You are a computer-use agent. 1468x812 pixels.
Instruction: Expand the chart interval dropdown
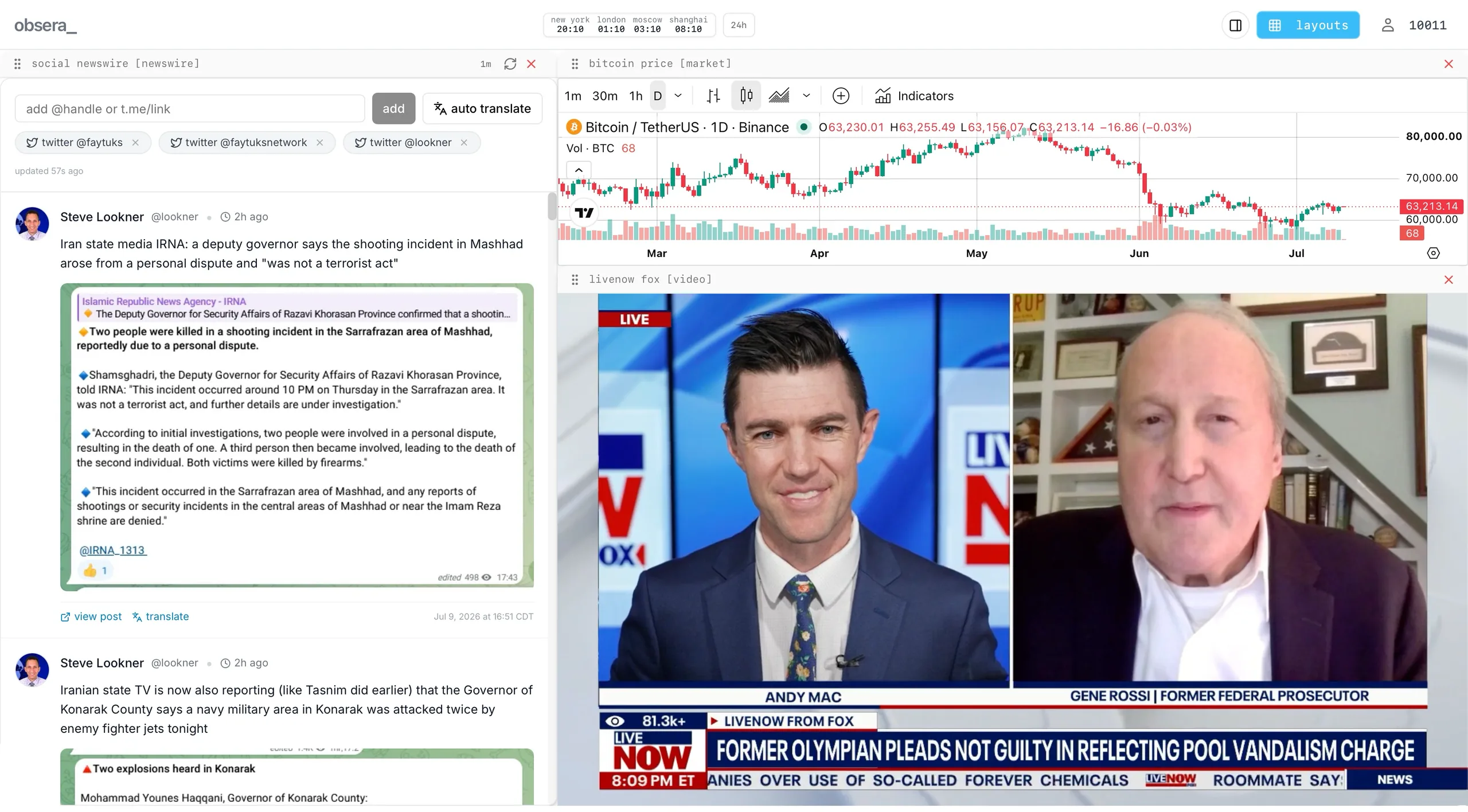coord(678,96)
